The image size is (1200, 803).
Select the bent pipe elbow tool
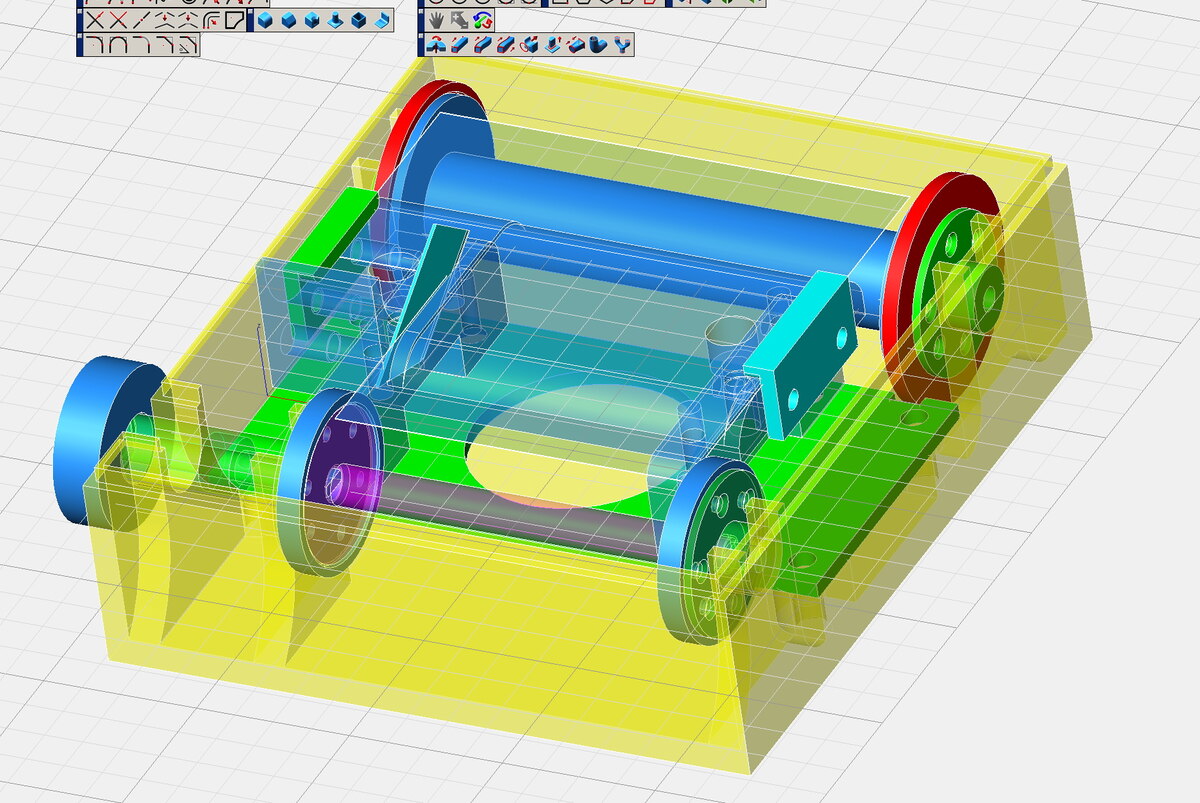[x=600, y=44]
